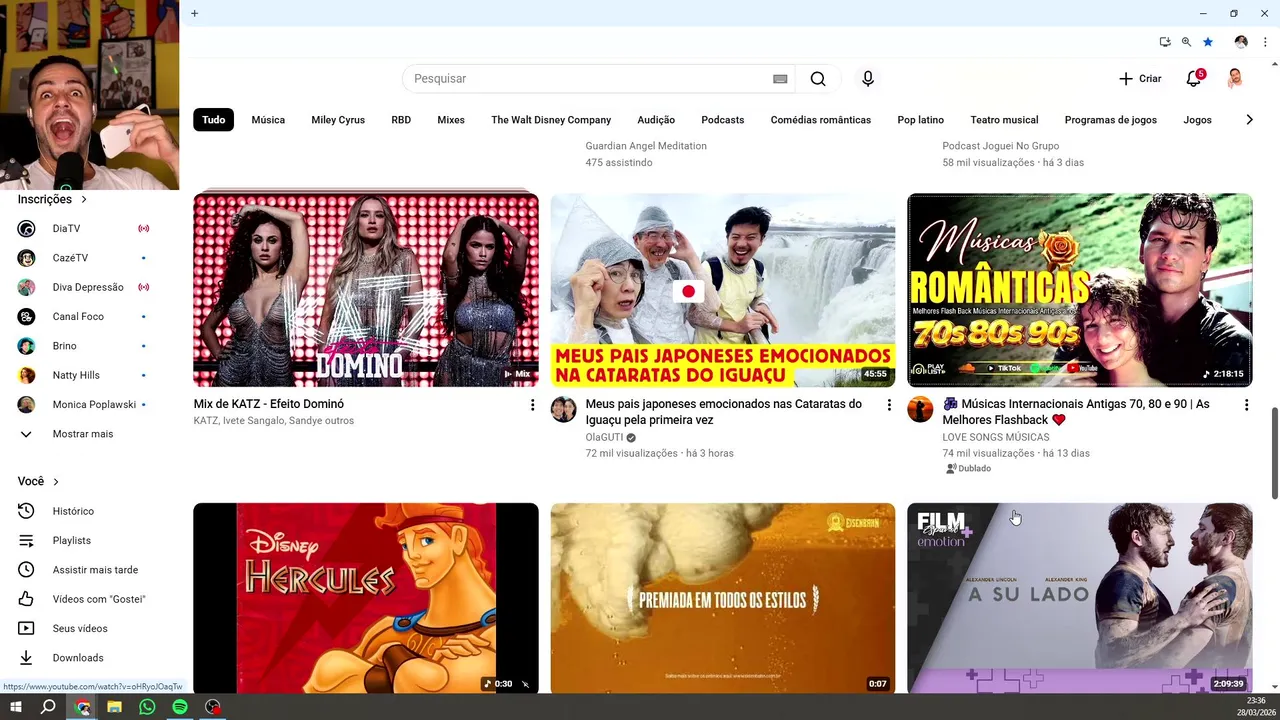The width and height of the screenshot is (1280, 720).
Task: Open Vídeos com "Gostei"
Action: [82, 599]
